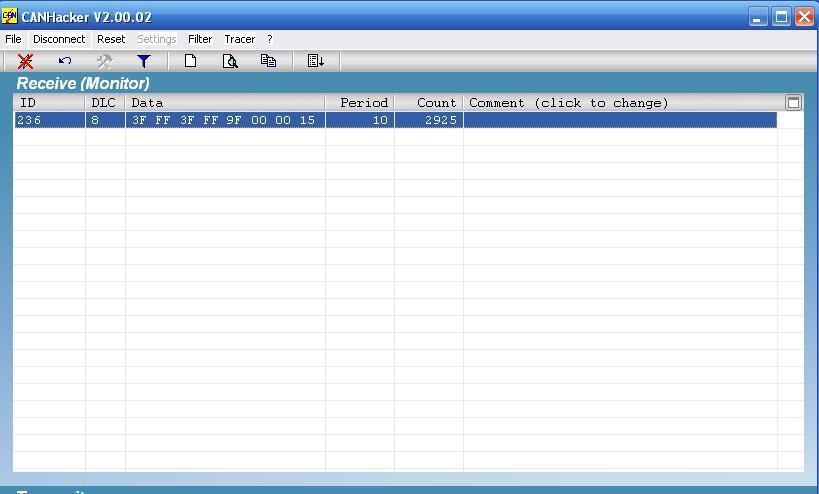Click the Period column header

click(360, 103)
